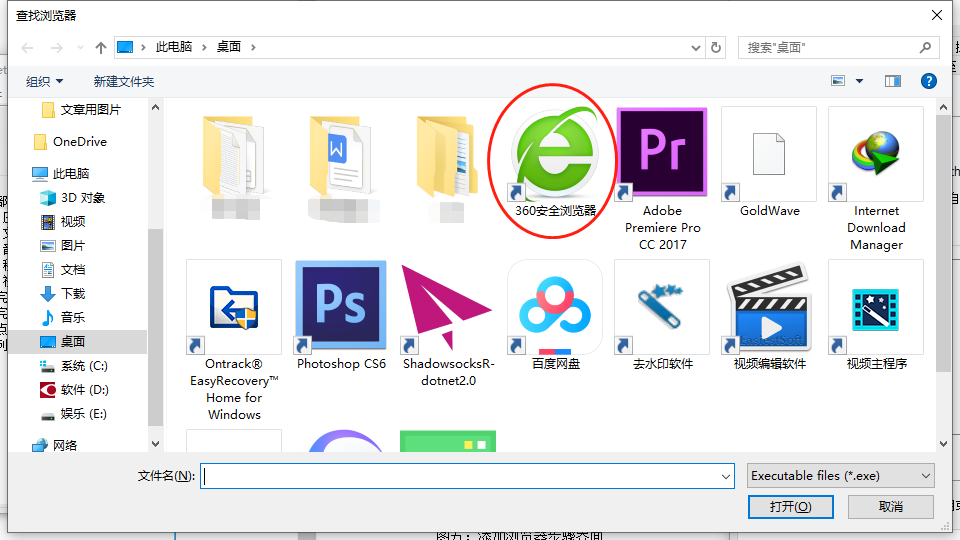The image size is (960, 540).
Task: Open the view options dropdown arrow
Action: (x=860, y=81)
